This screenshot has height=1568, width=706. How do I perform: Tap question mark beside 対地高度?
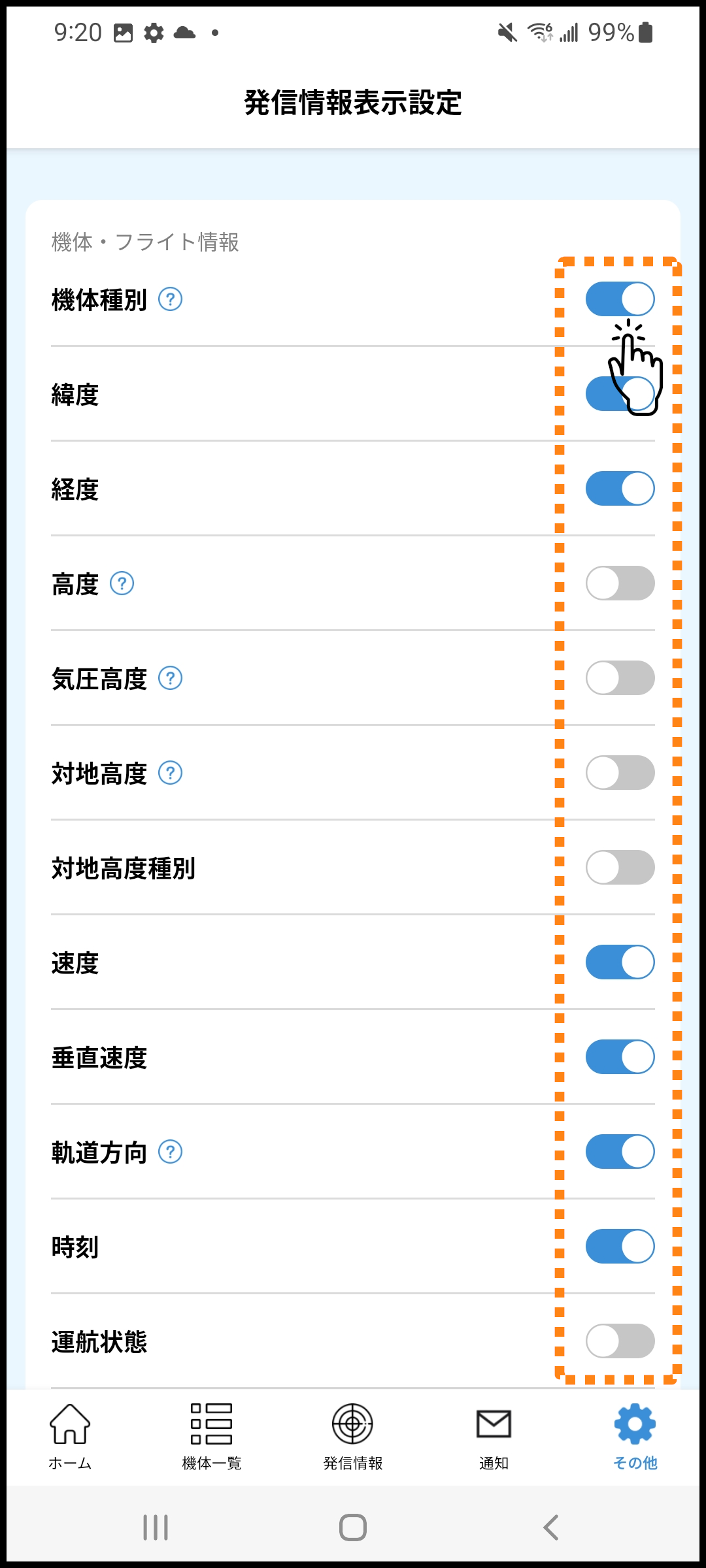(x=171, y=773)
